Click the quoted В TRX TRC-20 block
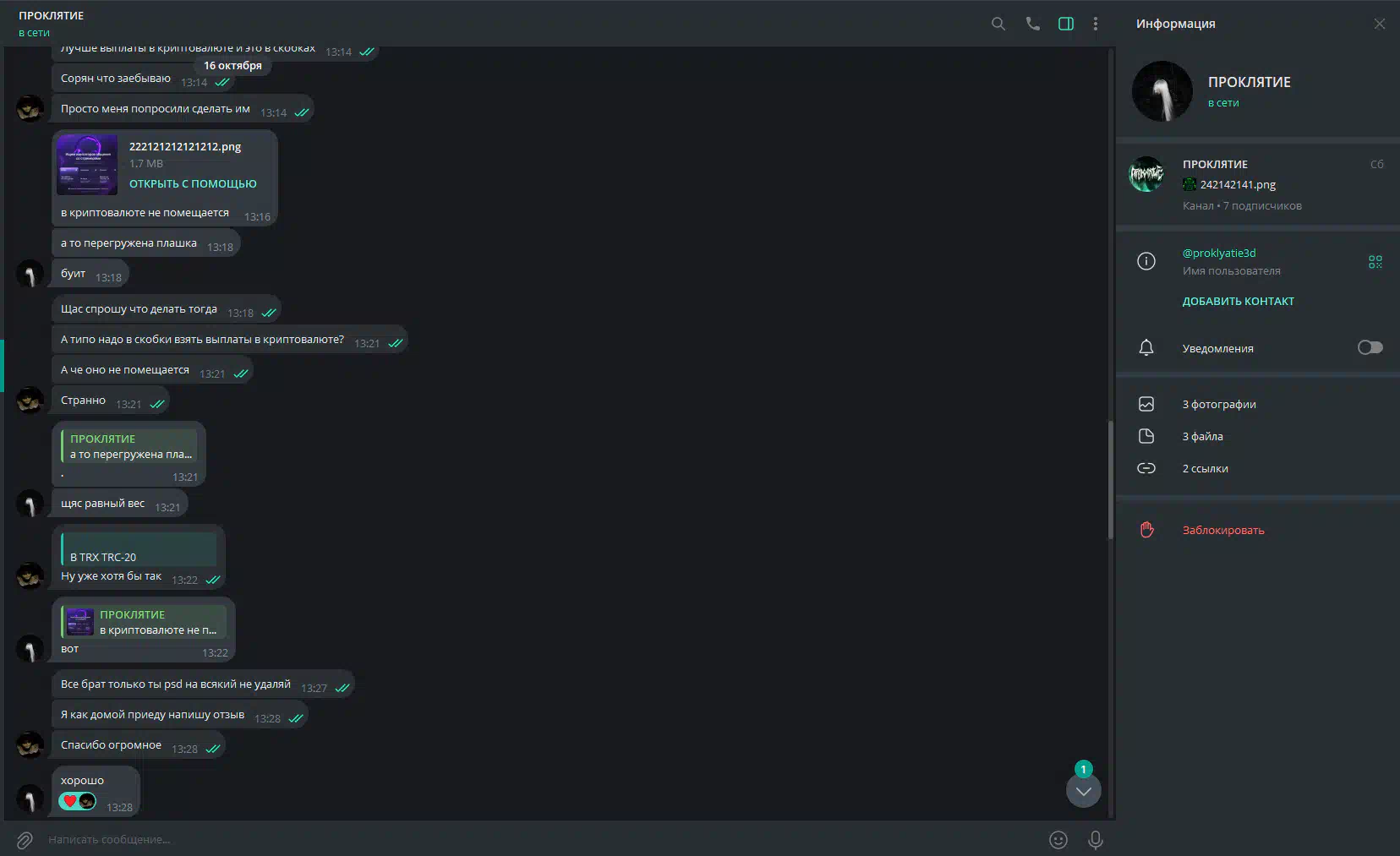 click(x=138, y=549)
